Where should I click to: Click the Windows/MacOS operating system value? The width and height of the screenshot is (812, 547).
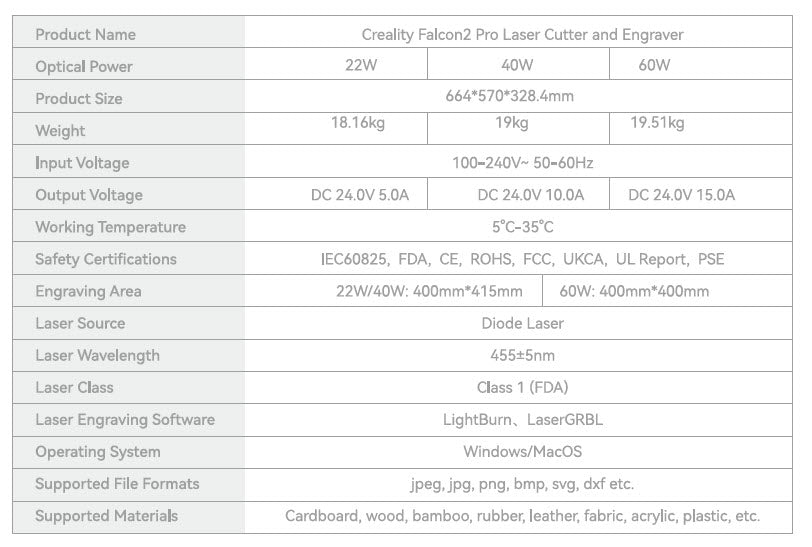coord(522,452)
